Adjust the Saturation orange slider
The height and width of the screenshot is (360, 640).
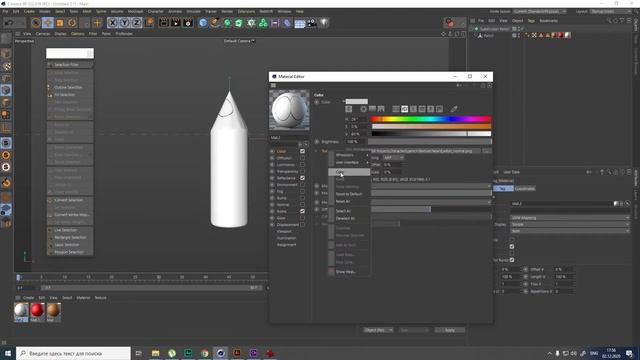pyautogui.click(x=431, y=127)
